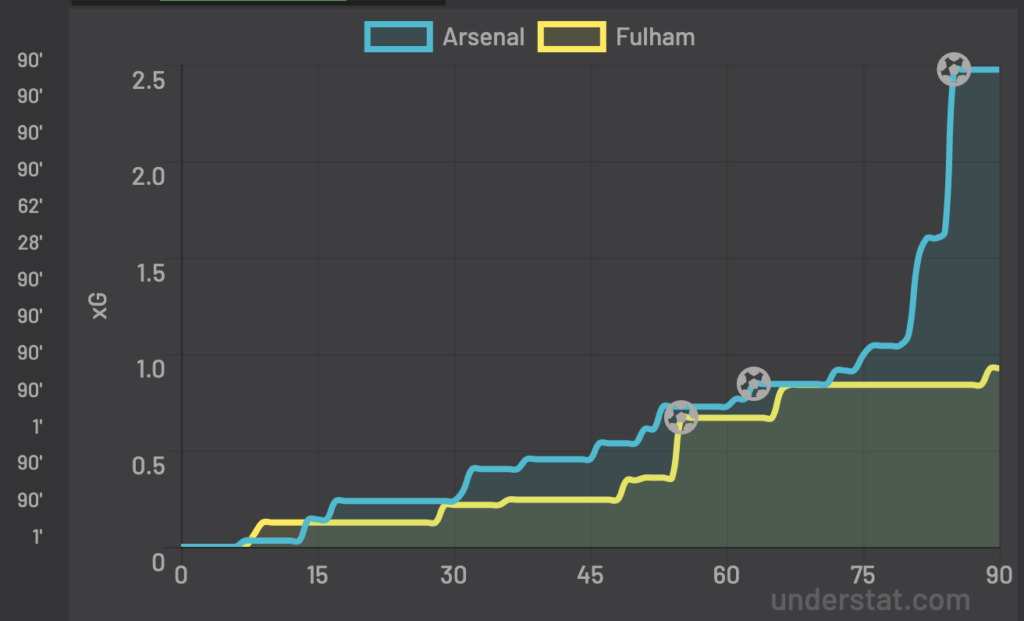Screen dimensions: 1024x621
Task: Click the goal ball marker near minute 63
Action: [754, 383]
